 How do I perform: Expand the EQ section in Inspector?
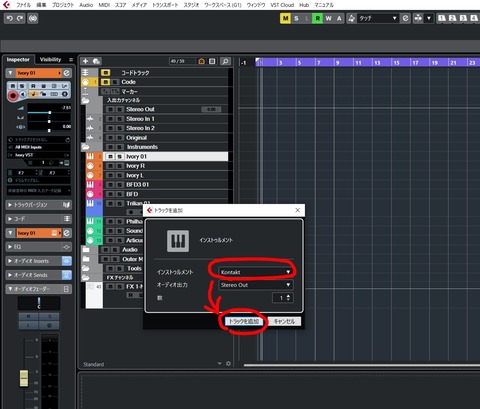[39, 247]
